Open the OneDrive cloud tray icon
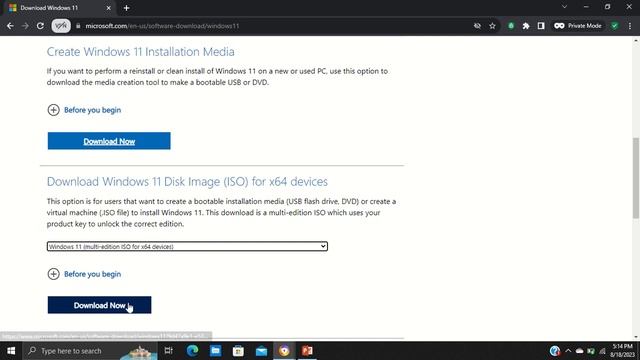The width and height of the screenshot is (640, 360). 579,351
